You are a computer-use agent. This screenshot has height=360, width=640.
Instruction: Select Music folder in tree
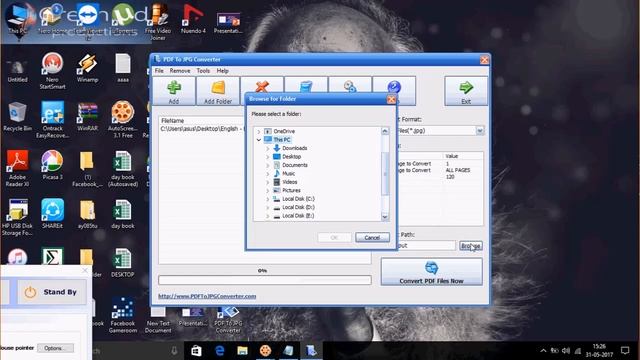(288, 173)
